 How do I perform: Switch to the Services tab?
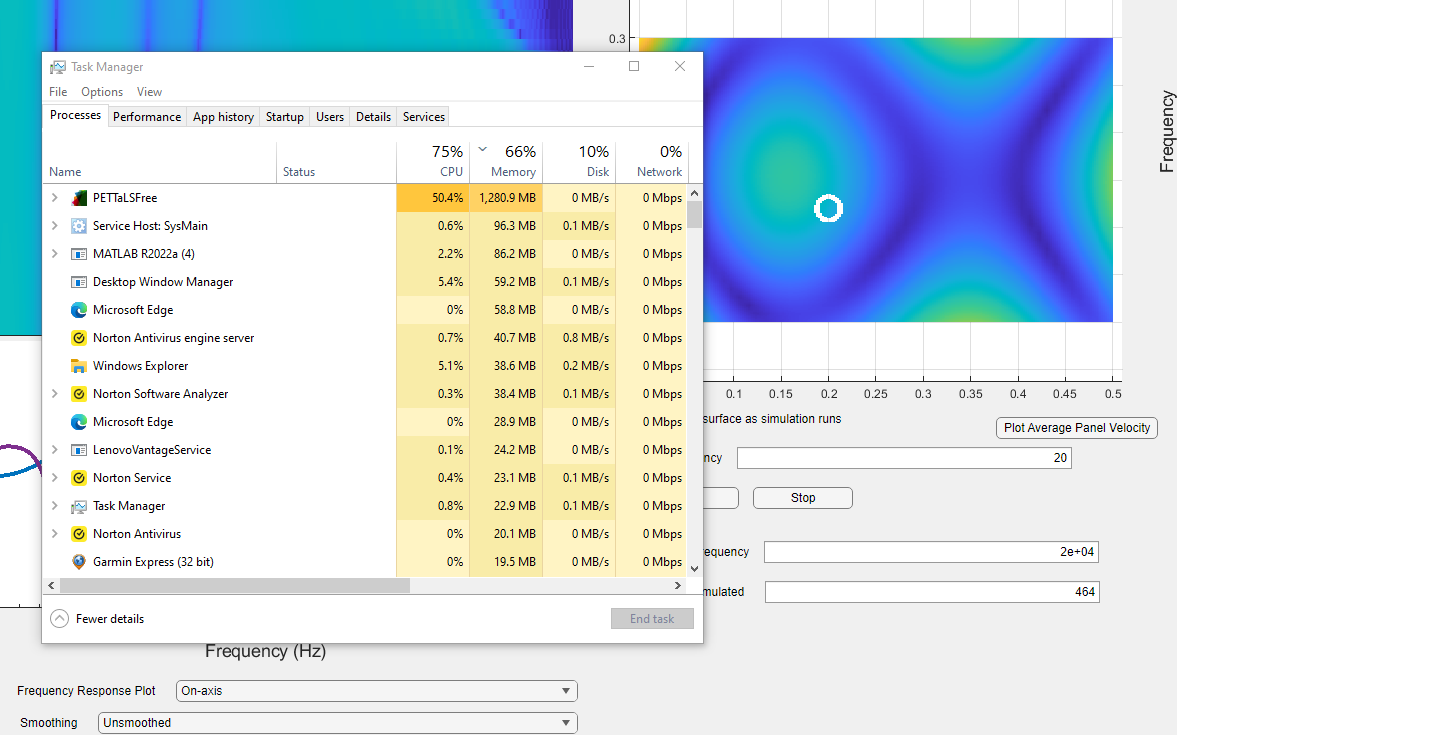pyautogui.click(x=423, y=117)
